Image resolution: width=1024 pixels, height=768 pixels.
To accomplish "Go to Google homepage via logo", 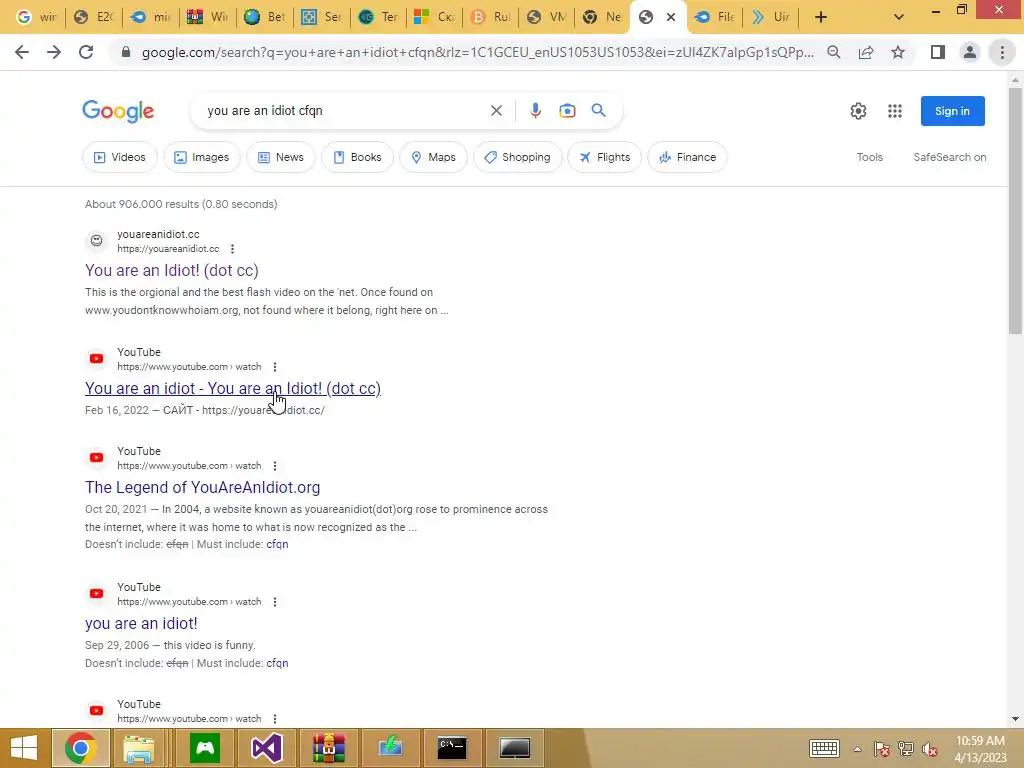I will click(118, 111).
